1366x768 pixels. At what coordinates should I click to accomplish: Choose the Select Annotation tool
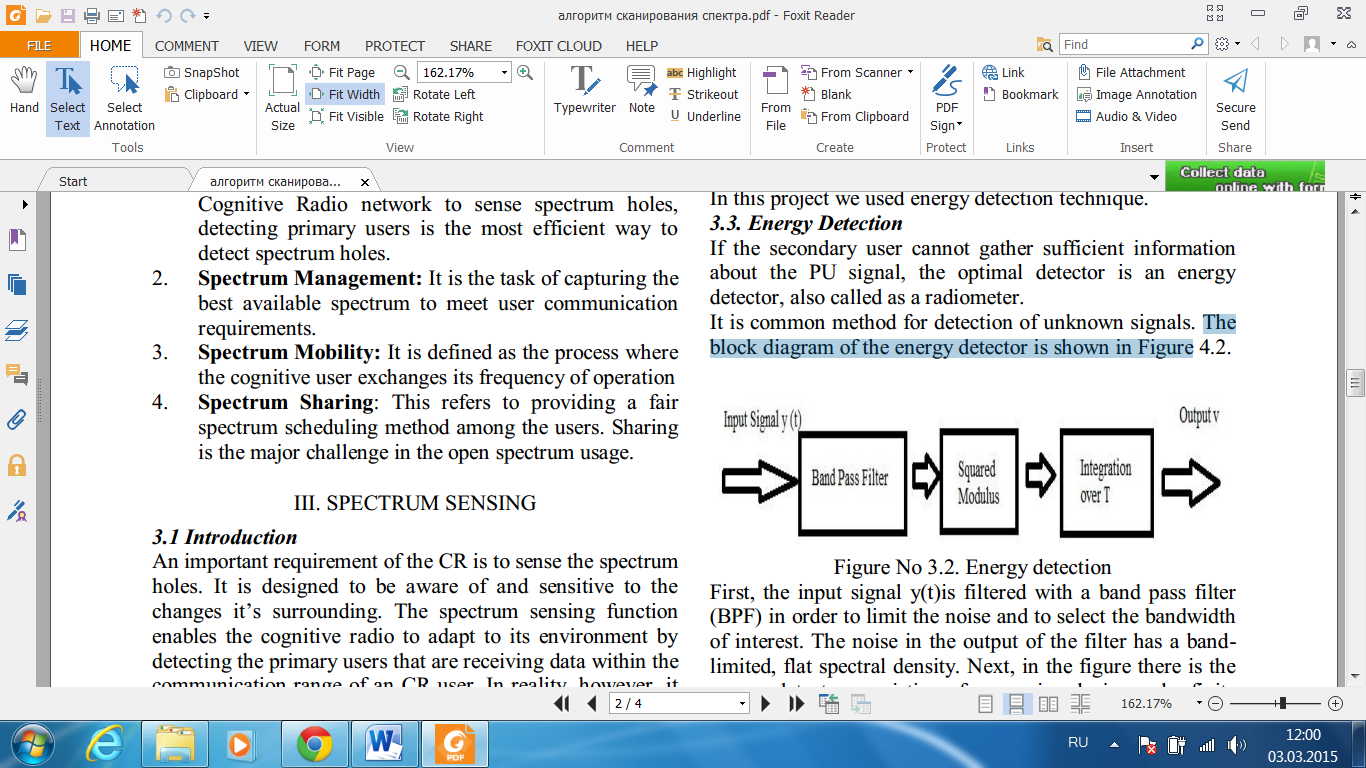[x=124, y=98]
